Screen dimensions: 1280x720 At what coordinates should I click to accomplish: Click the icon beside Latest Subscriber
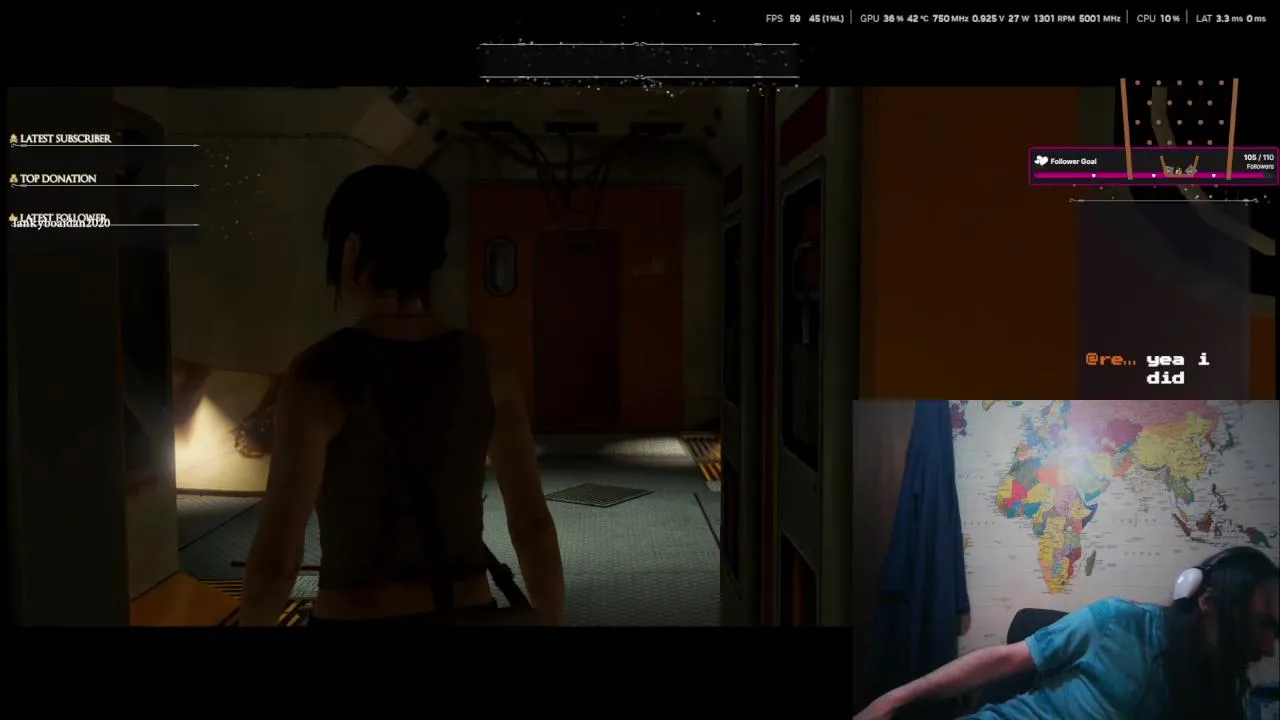point(13,139)
